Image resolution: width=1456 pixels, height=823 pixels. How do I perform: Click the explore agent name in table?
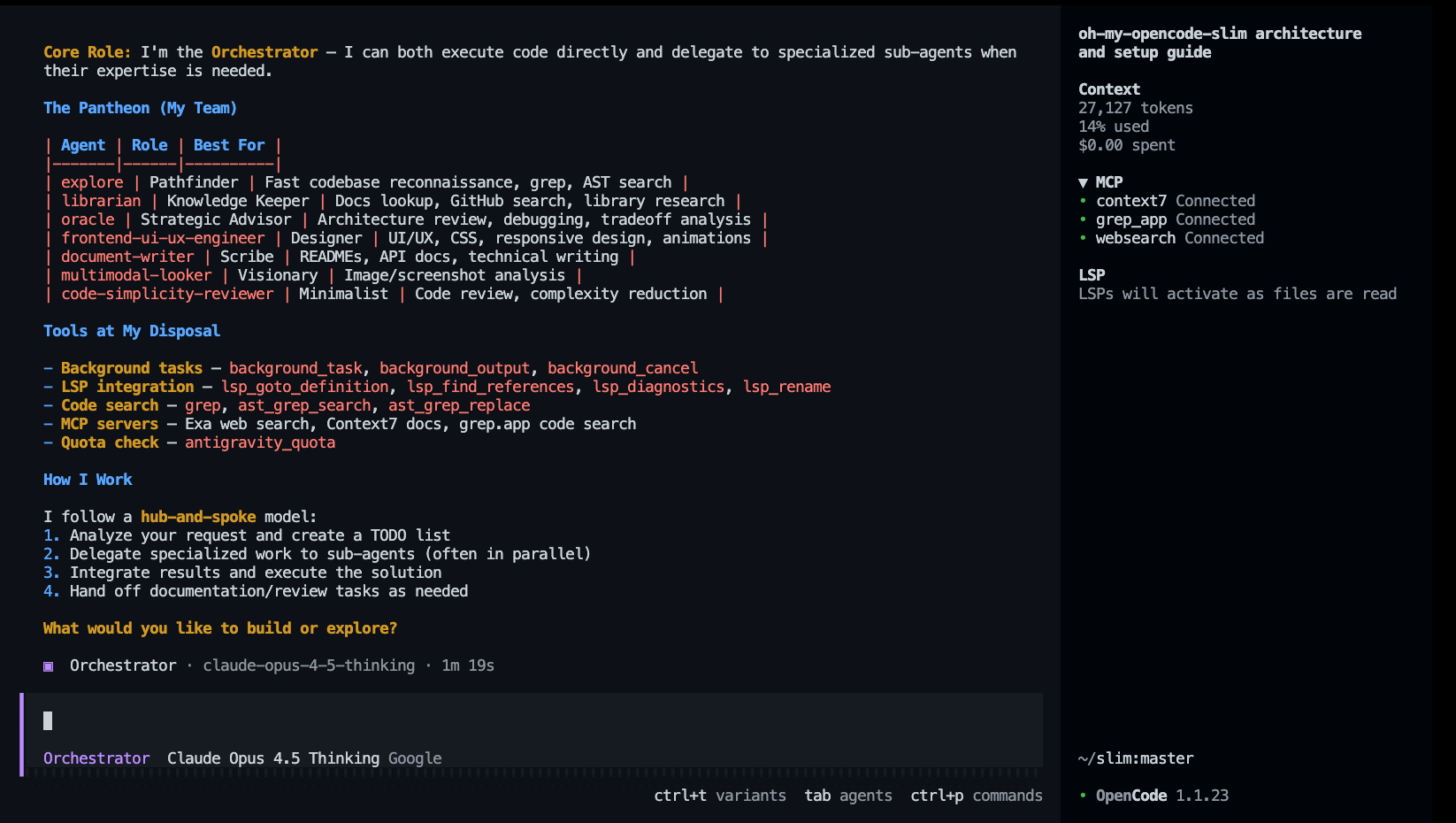tap(92, 182)
